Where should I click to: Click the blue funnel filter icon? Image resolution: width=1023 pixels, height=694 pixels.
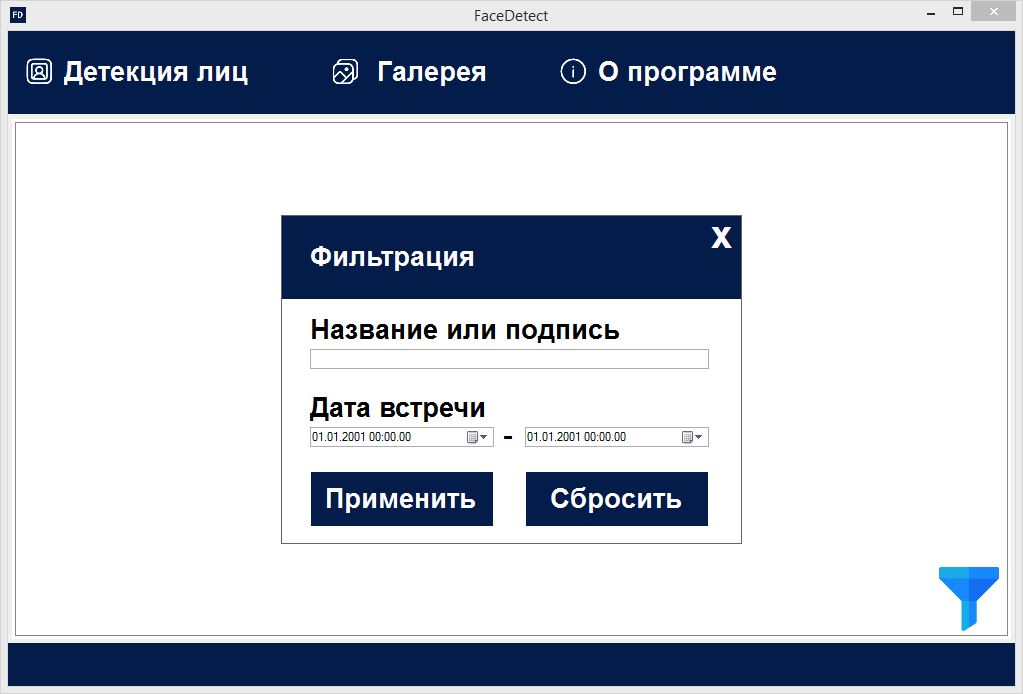968,597
